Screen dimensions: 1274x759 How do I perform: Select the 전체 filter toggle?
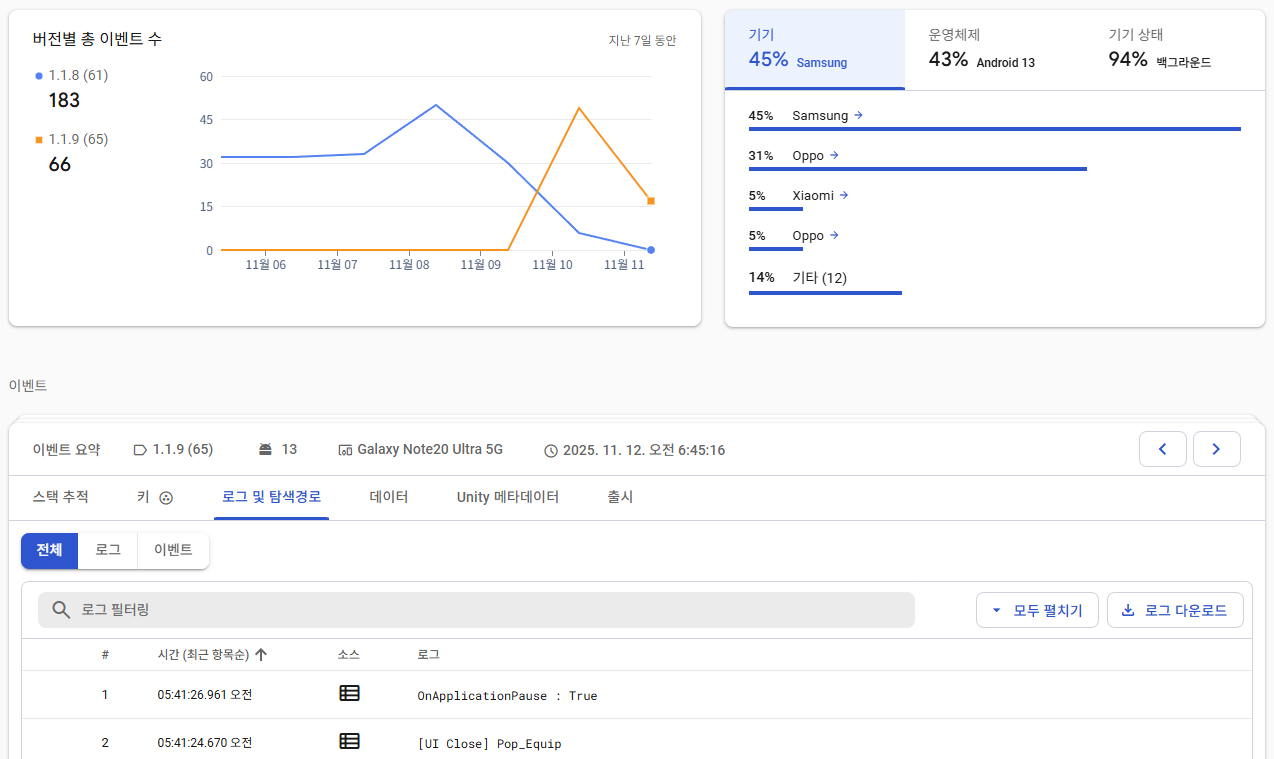pos(50,551)
